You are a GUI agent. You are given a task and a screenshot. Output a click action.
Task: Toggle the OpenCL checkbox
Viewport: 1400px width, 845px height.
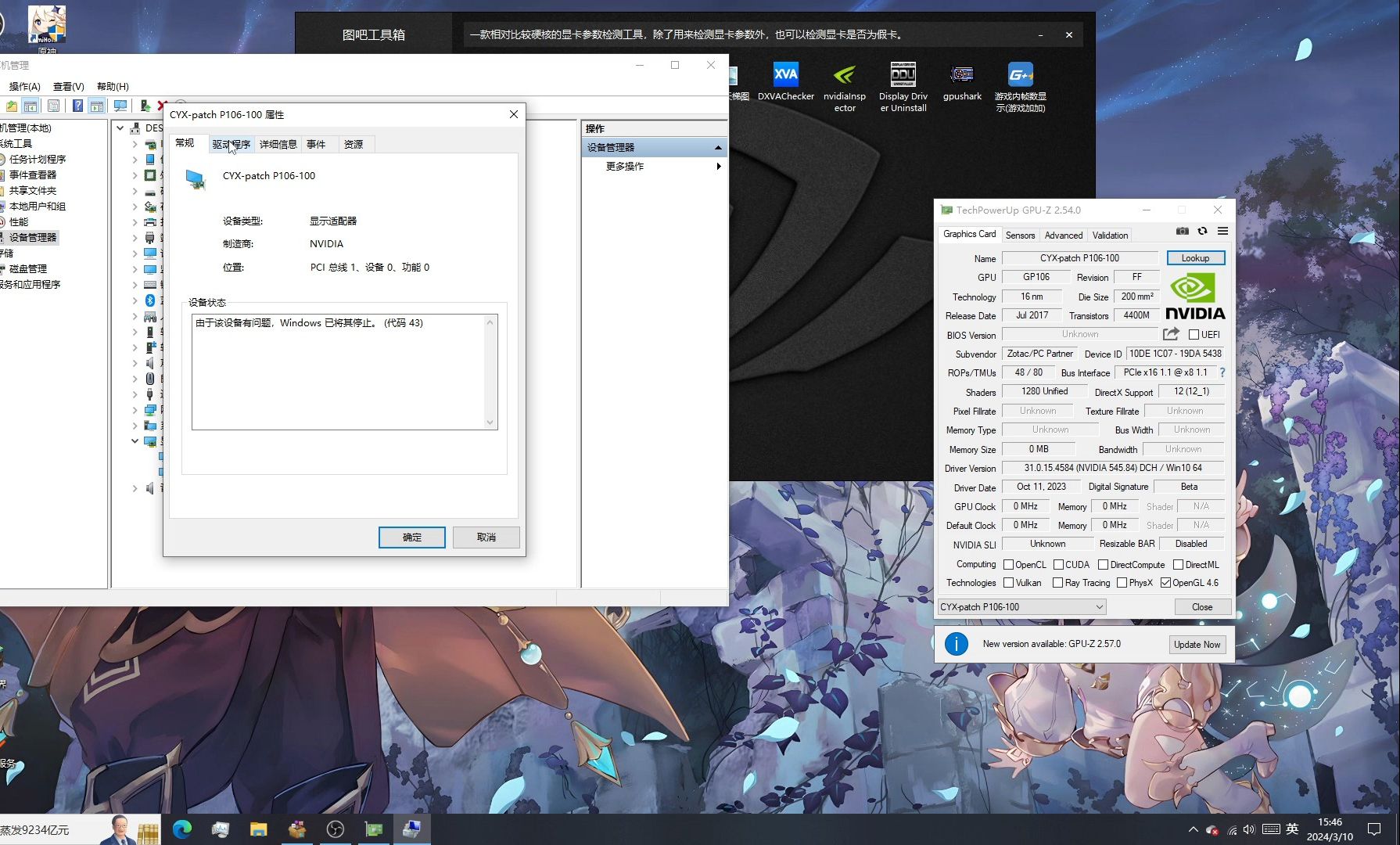[x=1008, y=564]
